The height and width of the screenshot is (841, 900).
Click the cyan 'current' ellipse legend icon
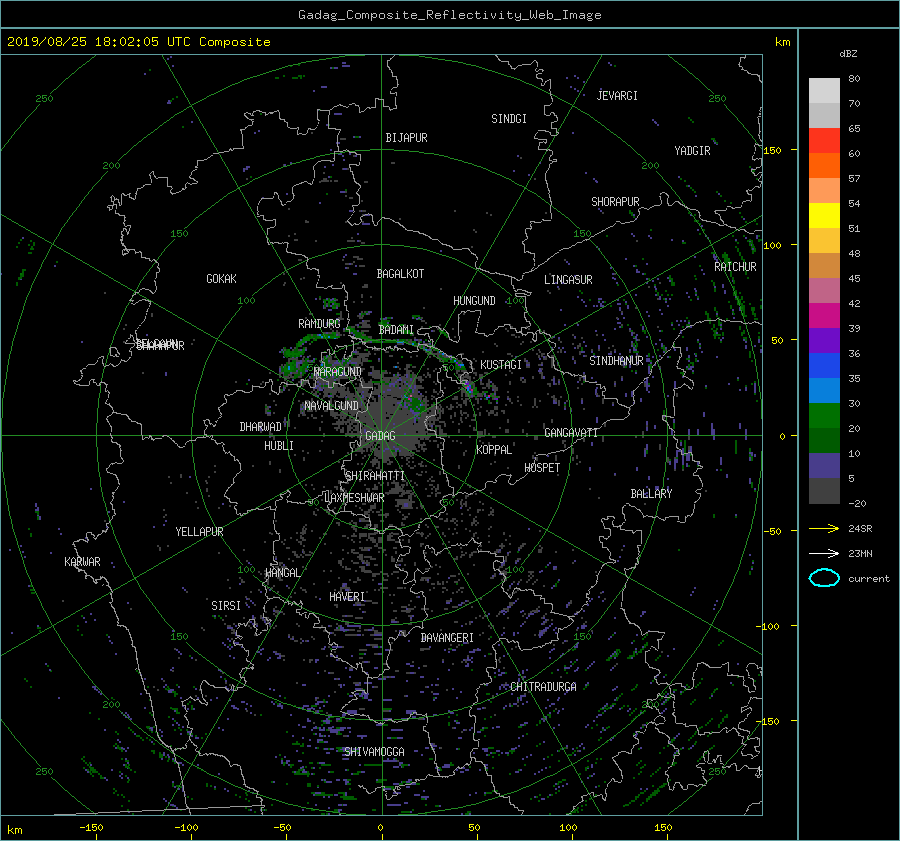coord(824,578)
